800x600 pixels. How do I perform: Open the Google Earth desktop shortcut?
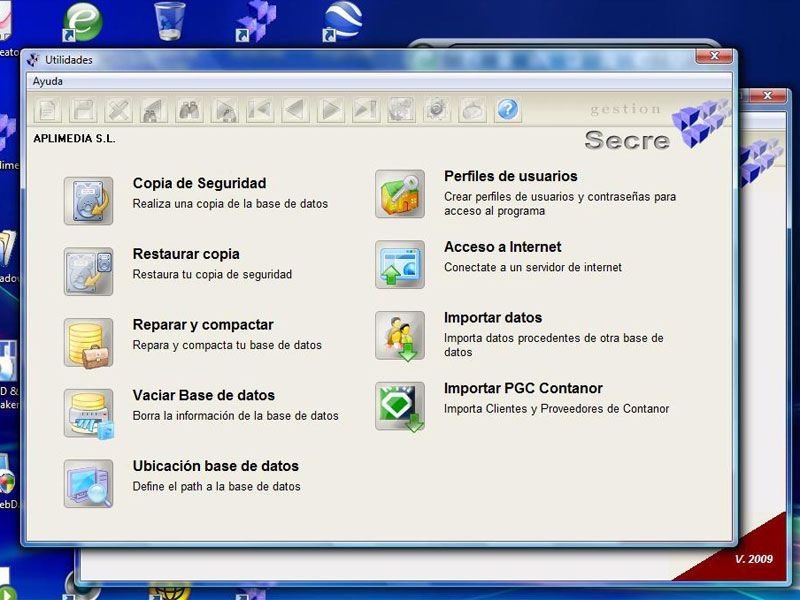coord(342,20)
